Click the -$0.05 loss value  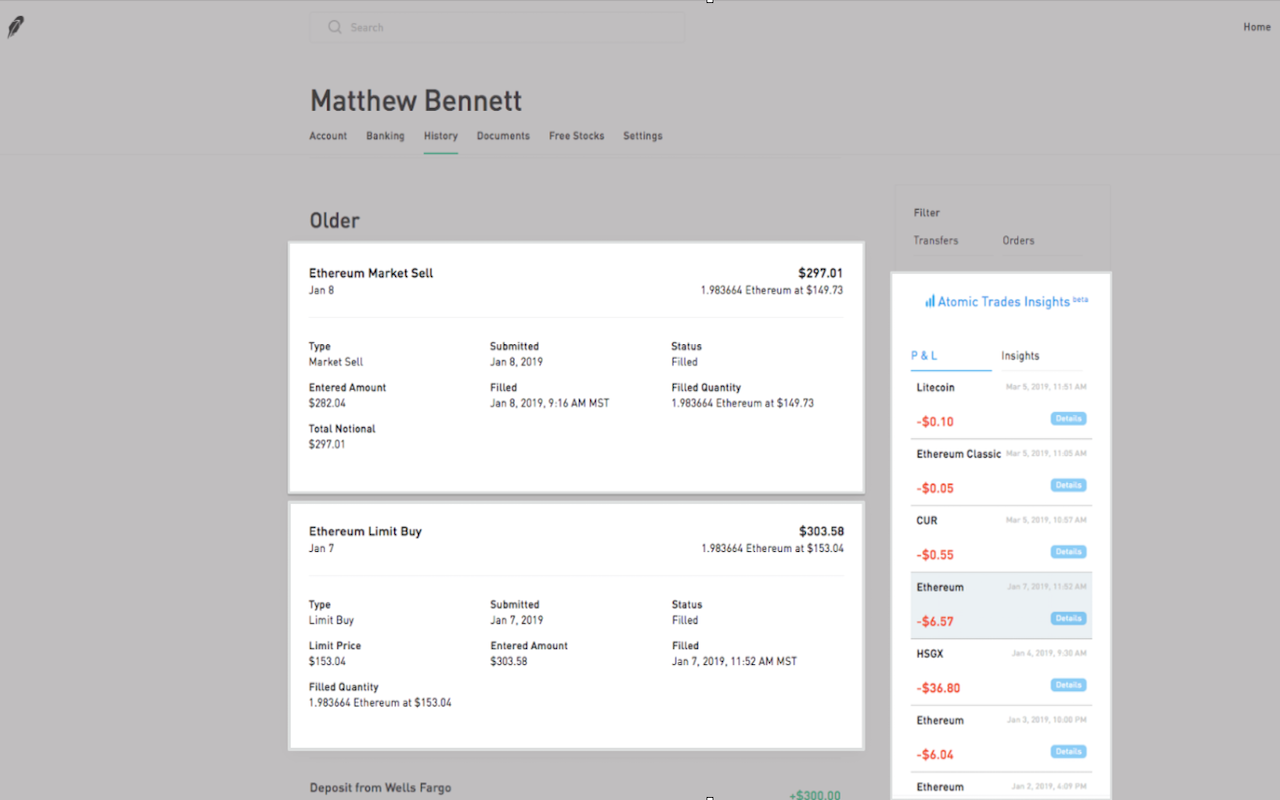[935, 489]
